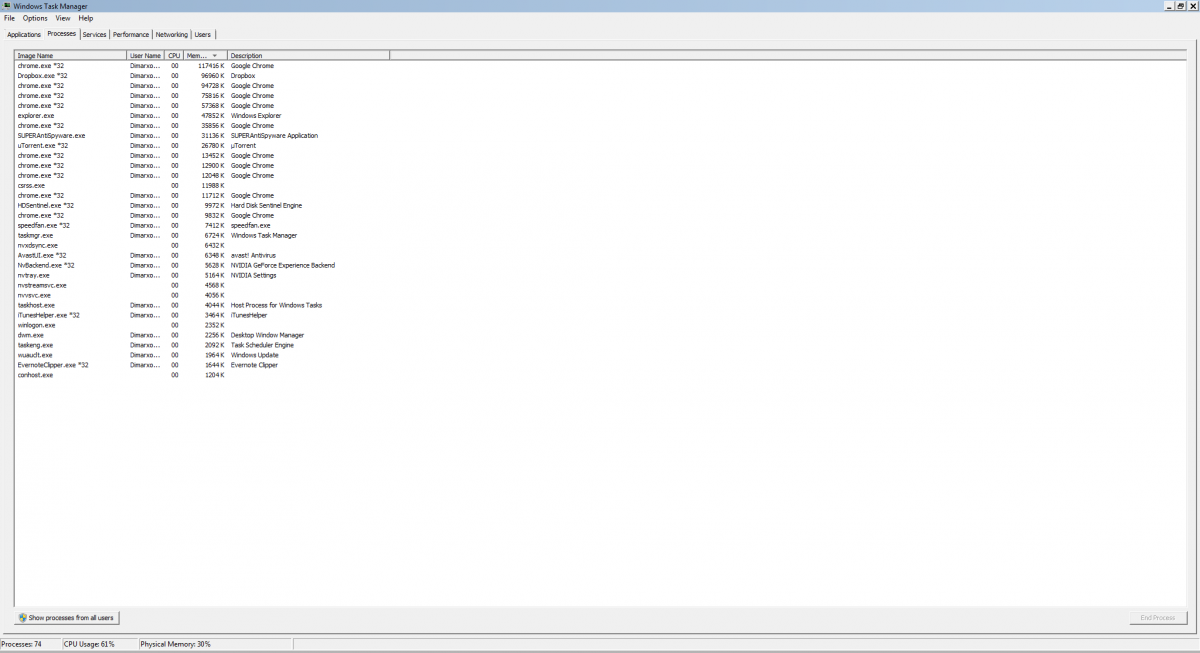The width and height of the screenshot is (1200, 653).
Task: Select the HDSentinel.exe *32 process
Action: click(x=202, y=206)
